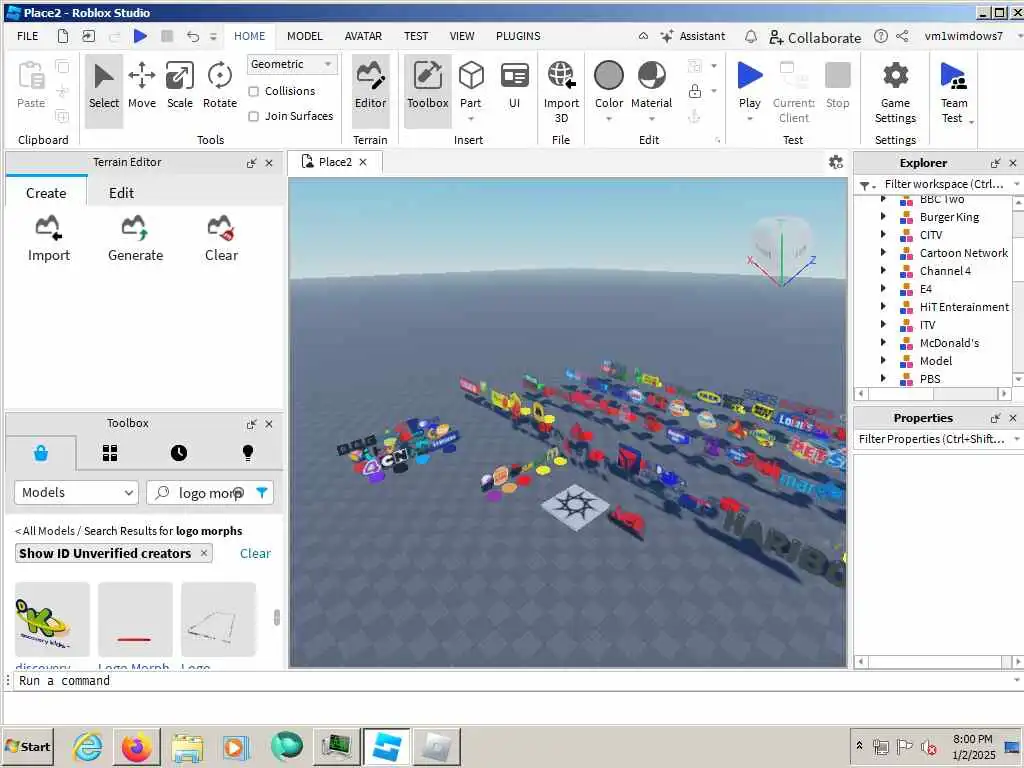Click All Models breadcrumb link
The image size is (1024, 768).
point(48,531)
